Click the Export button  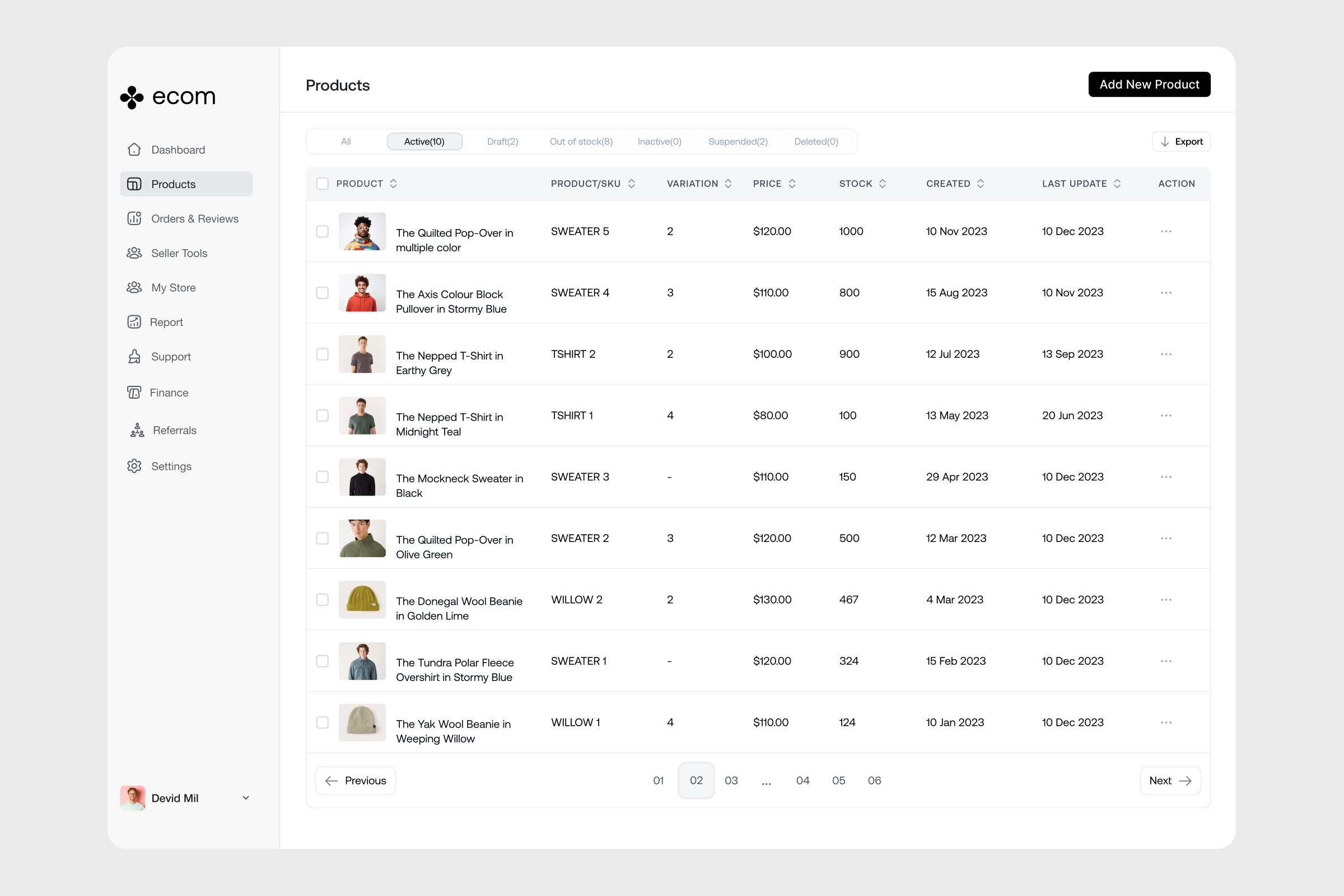[x=1180, y=141]
